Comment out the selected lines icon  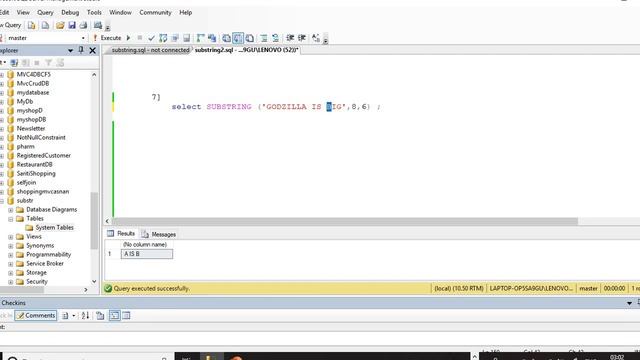pyautogui.click(x=264, y=38)
